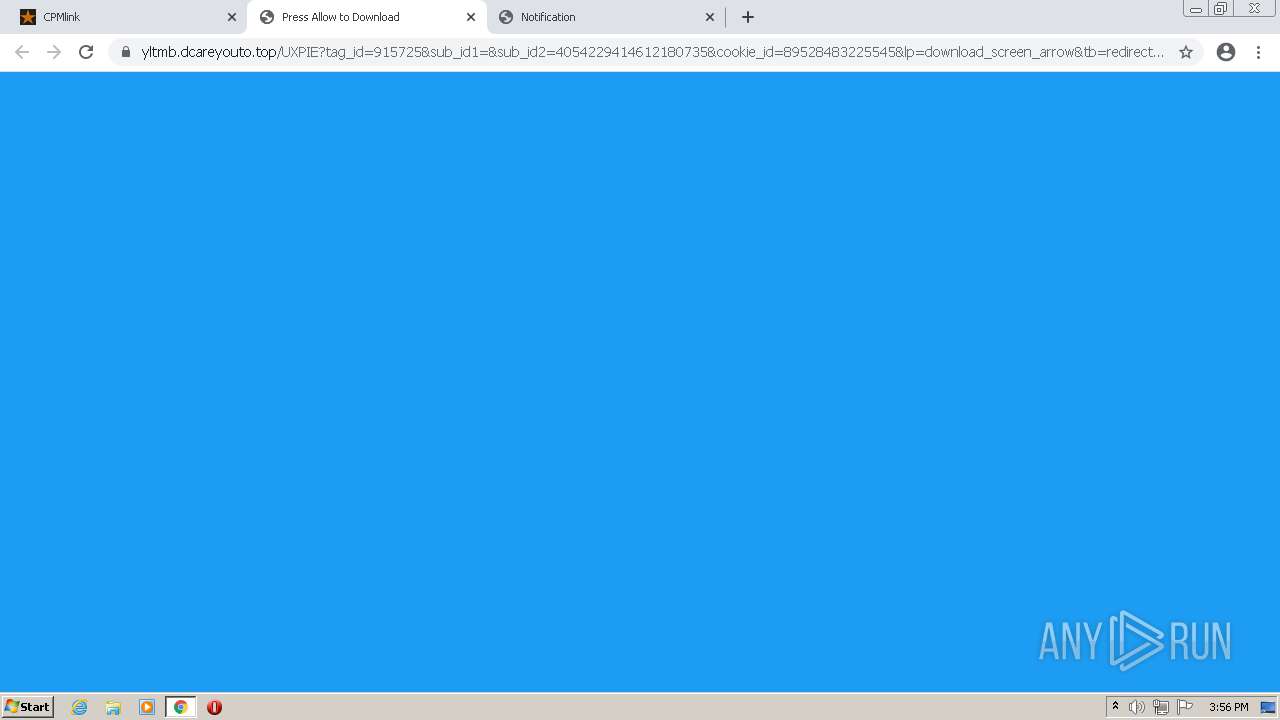Open Action Center flag icon
Image resolution: width=1280 pixels, height=720 pixels.
[1185, 707]
